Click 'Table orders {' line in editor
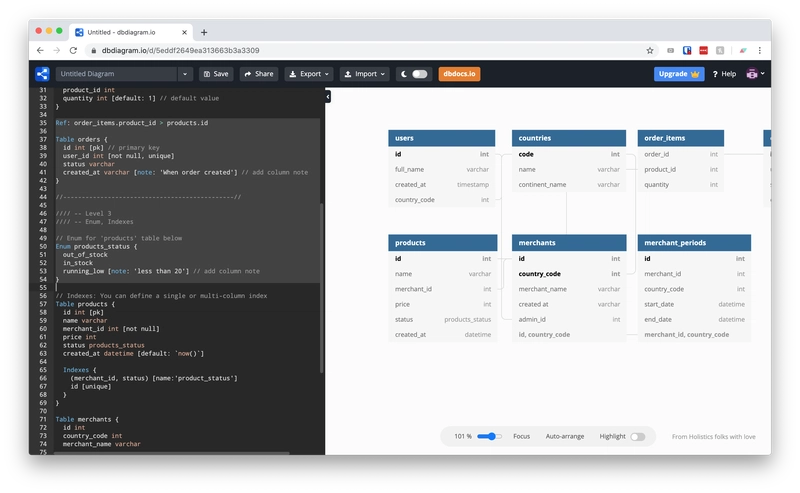The width and height of the screenshot is (800, 493). pos(82,139)
